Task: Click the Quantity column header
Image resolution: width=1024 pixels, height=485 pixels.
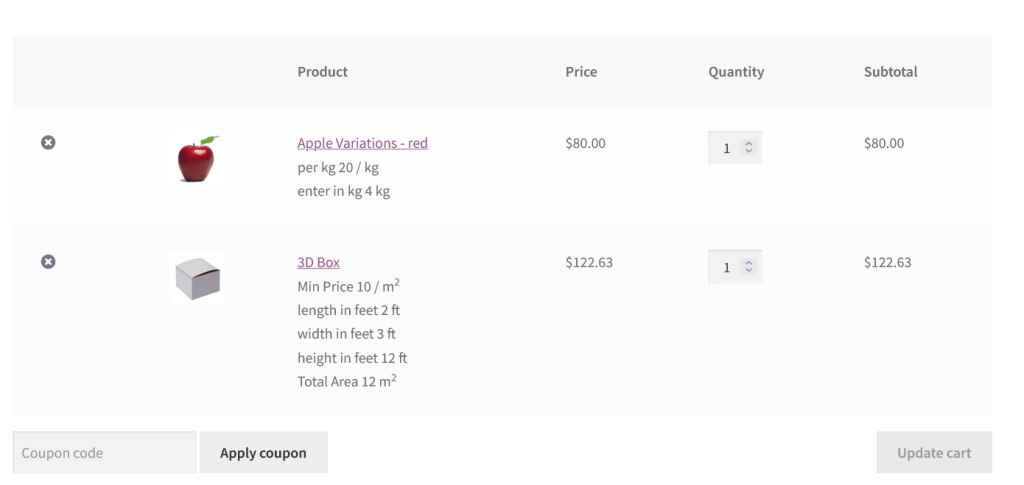Action: click(x=736, y=72)
